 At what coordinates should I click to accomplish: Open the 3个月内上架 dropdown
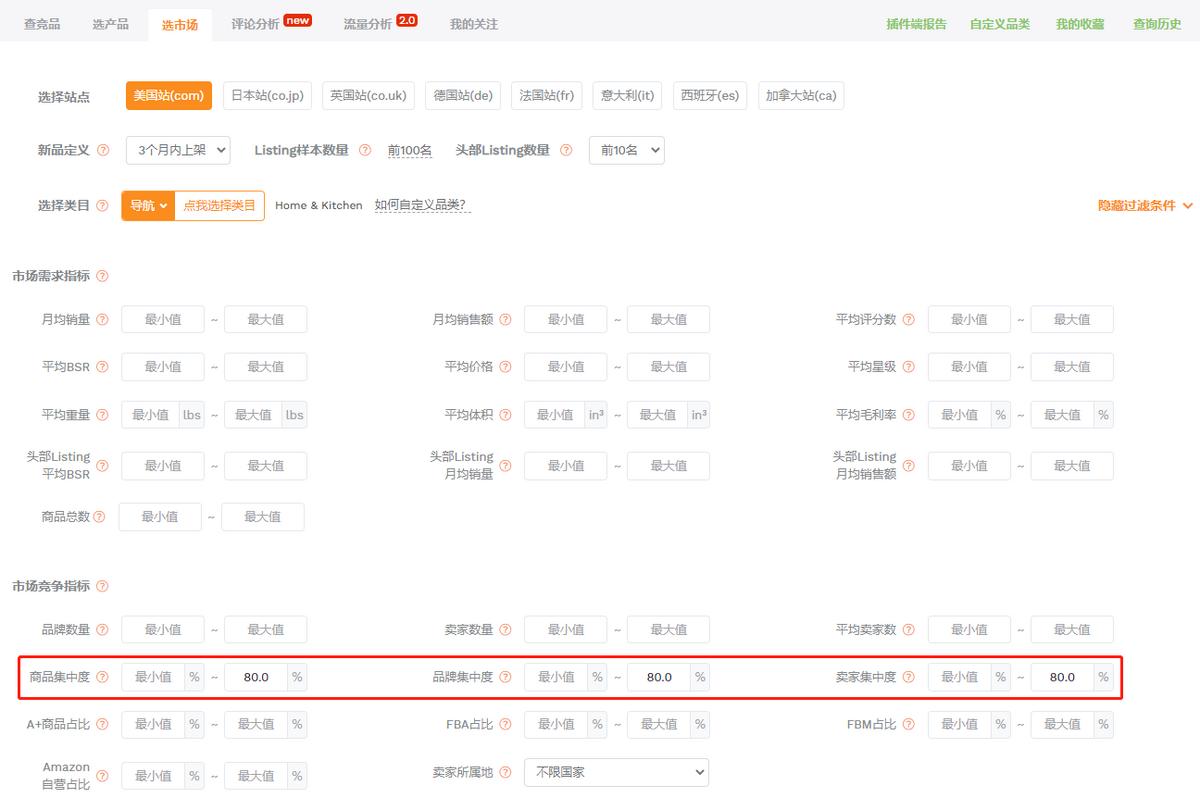pyautogui.click(x=178, y=150)
